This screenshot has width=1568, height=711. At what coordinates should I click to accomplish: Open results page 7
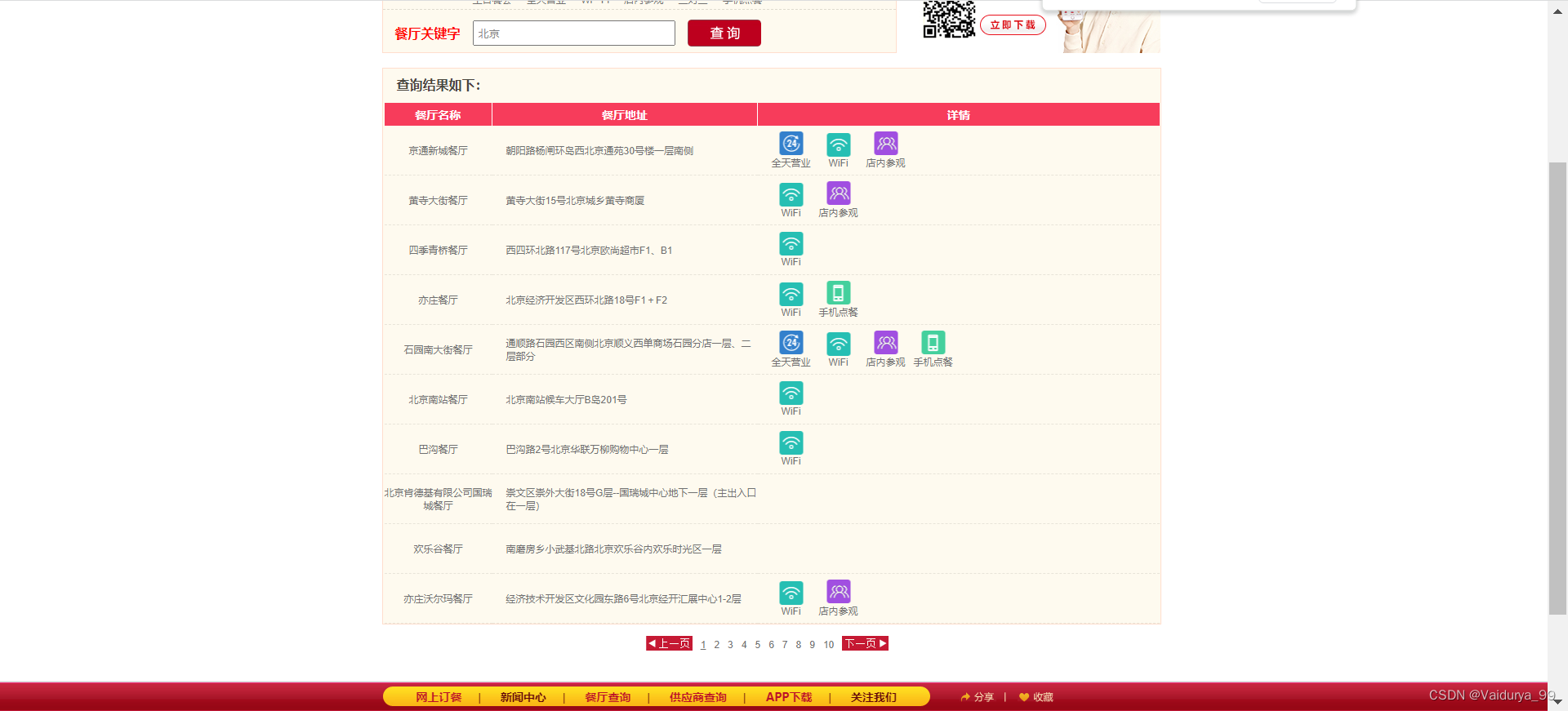coord(785,645)
